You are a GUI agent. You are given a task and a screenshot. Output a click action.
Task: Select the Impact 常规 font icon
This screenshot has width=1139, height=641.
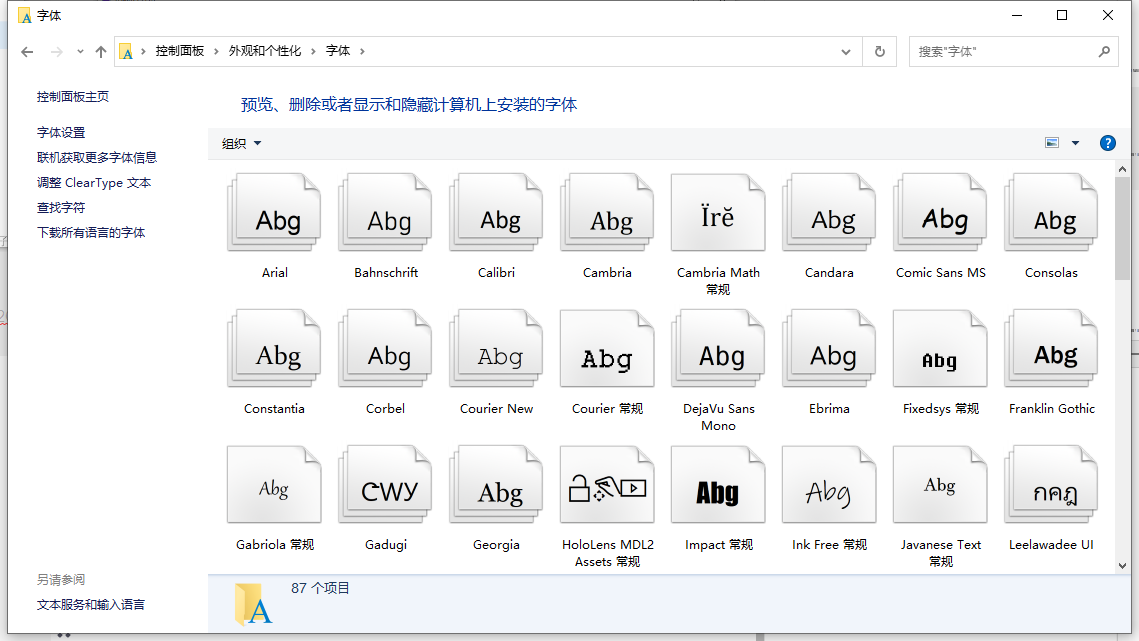(717, 484)
